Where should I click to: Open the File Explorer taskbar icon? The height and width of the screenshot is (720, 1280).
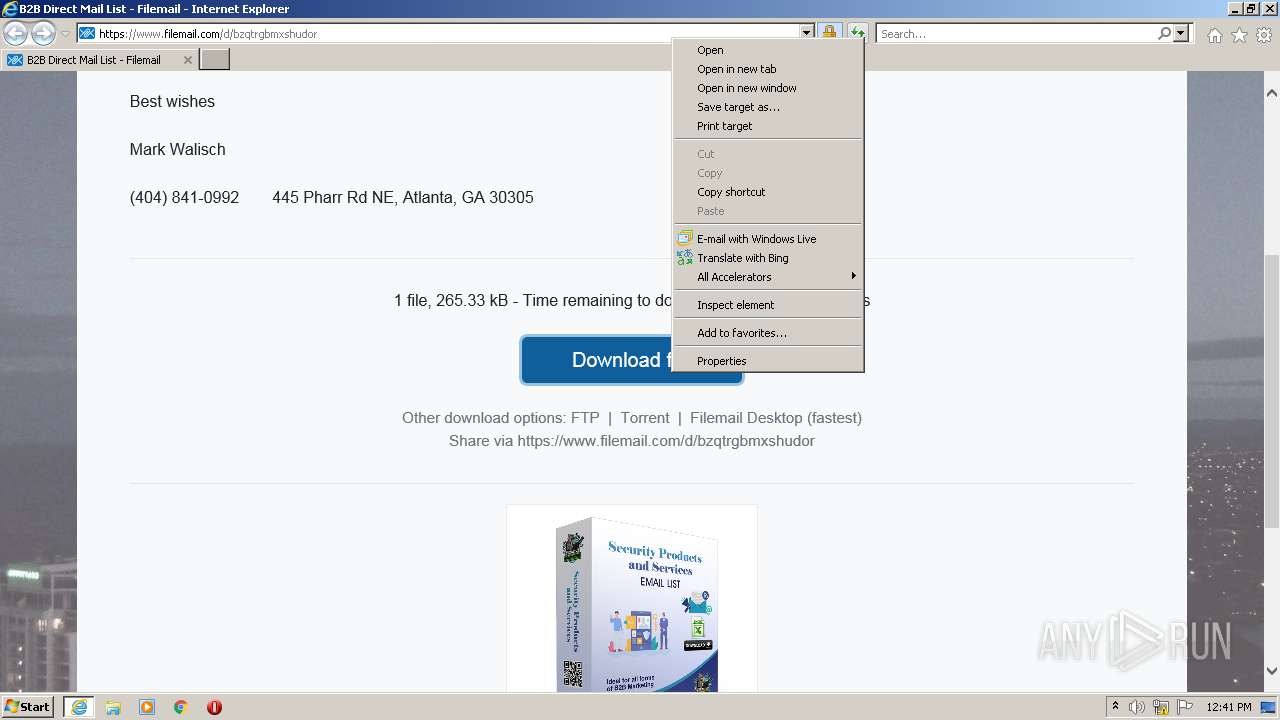pyautogui.click(x=113, y=707)
